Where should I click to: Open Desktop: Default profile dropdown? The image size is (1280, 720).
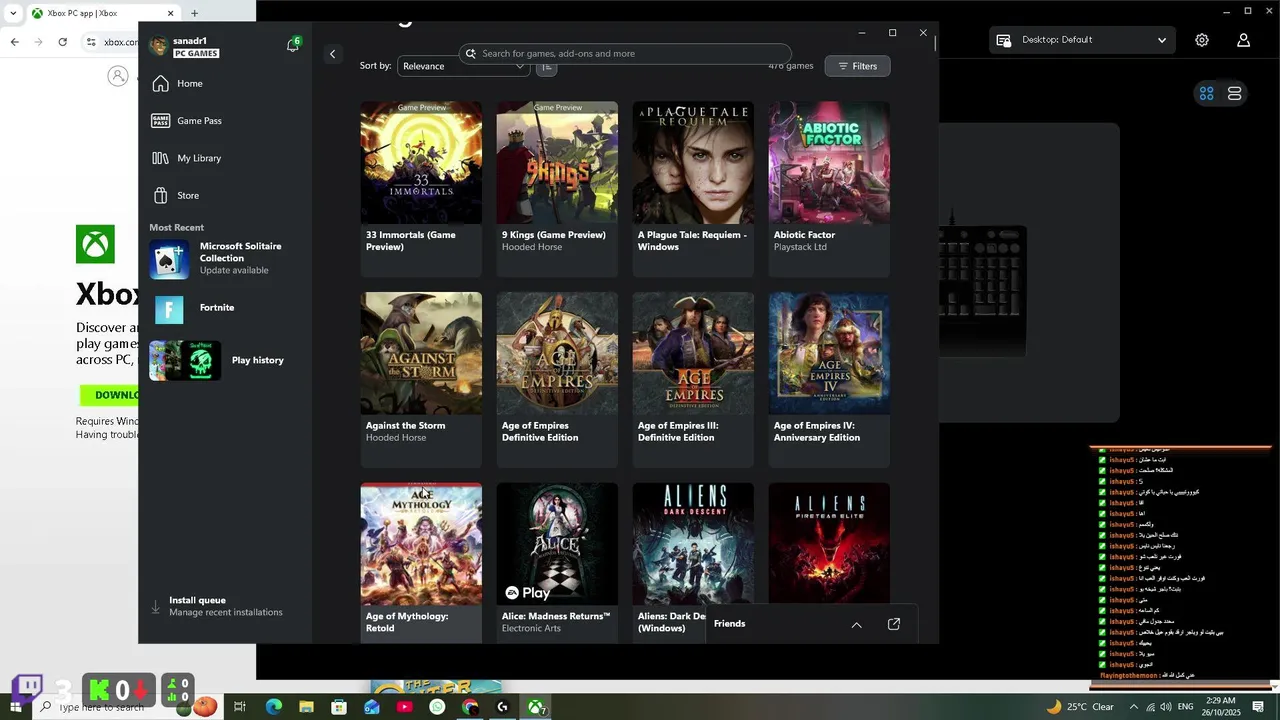click(1082, 40)
